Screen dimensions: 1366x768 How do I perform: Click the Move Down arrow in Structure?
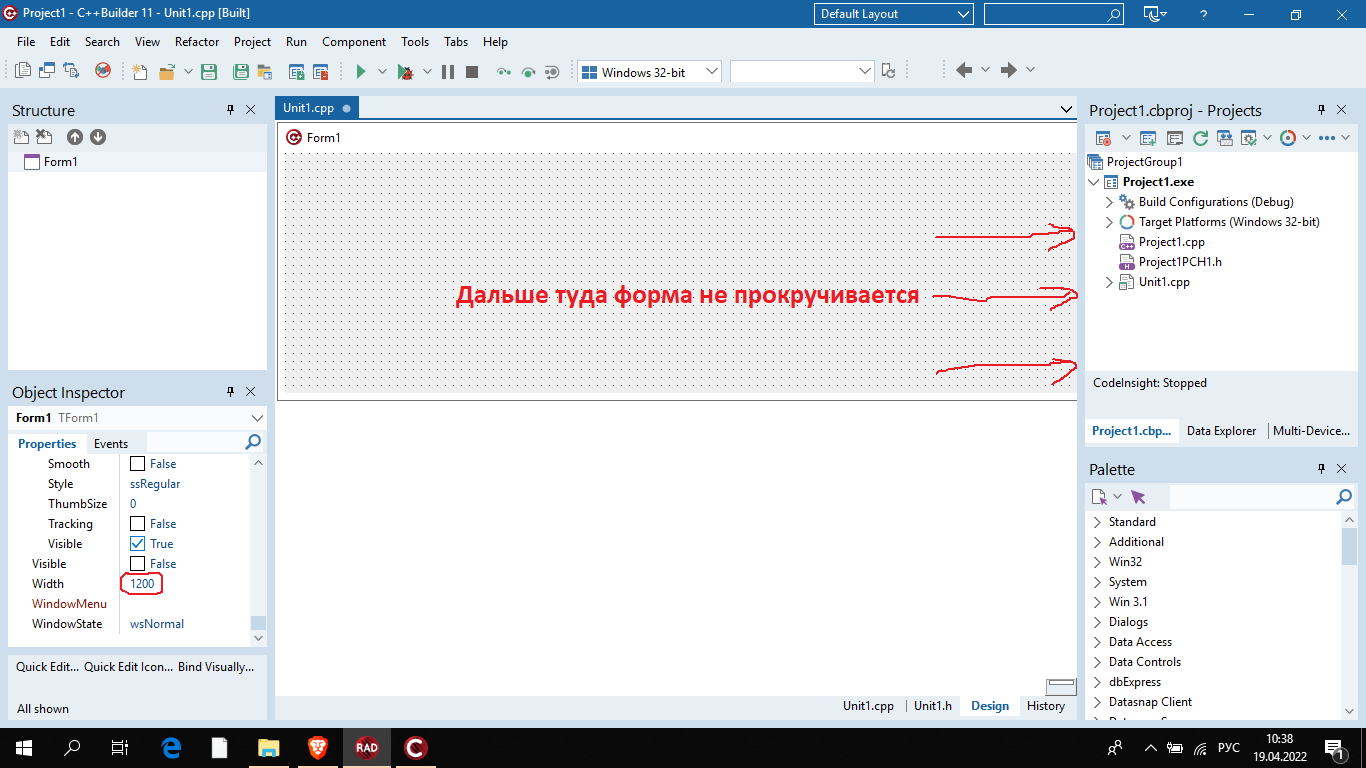(98, 137)
